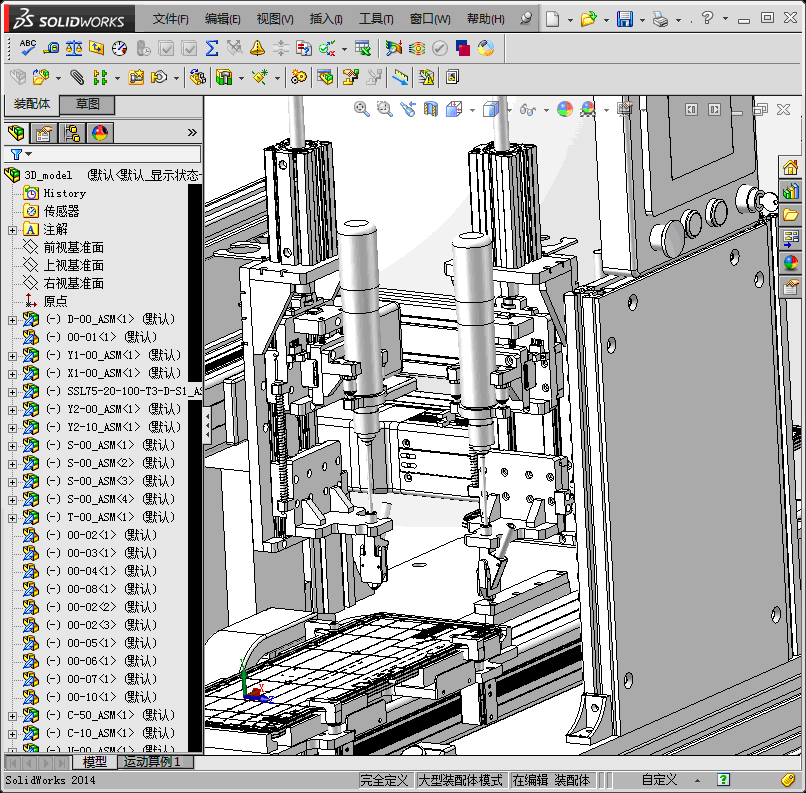Switch to the ConfigurationManager panel tab
Screen dimensions: 806x793
(72, 133)
